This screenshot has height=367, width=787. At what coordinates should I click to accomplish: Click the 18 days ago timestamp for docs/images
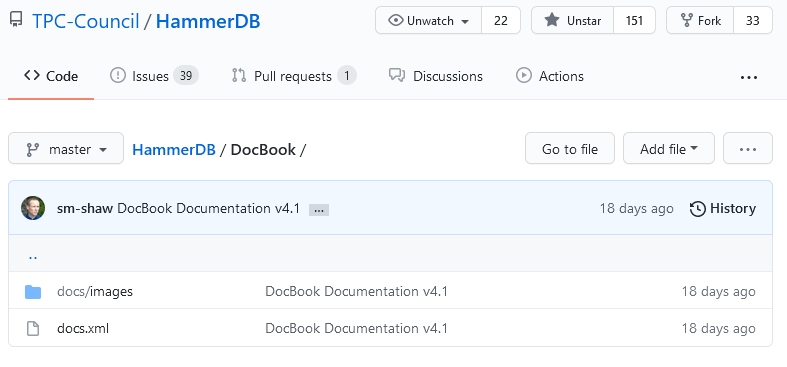pos(718,291)
